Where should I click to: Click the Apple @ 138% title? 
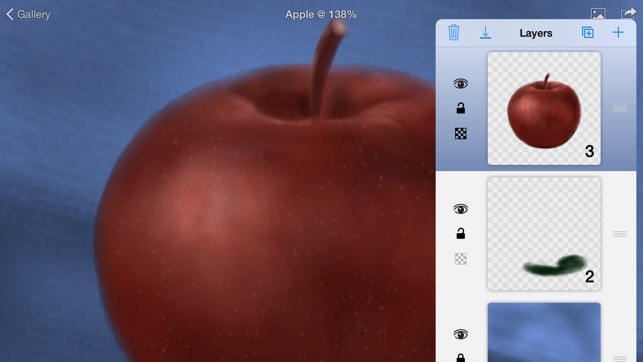pos(321,14)
